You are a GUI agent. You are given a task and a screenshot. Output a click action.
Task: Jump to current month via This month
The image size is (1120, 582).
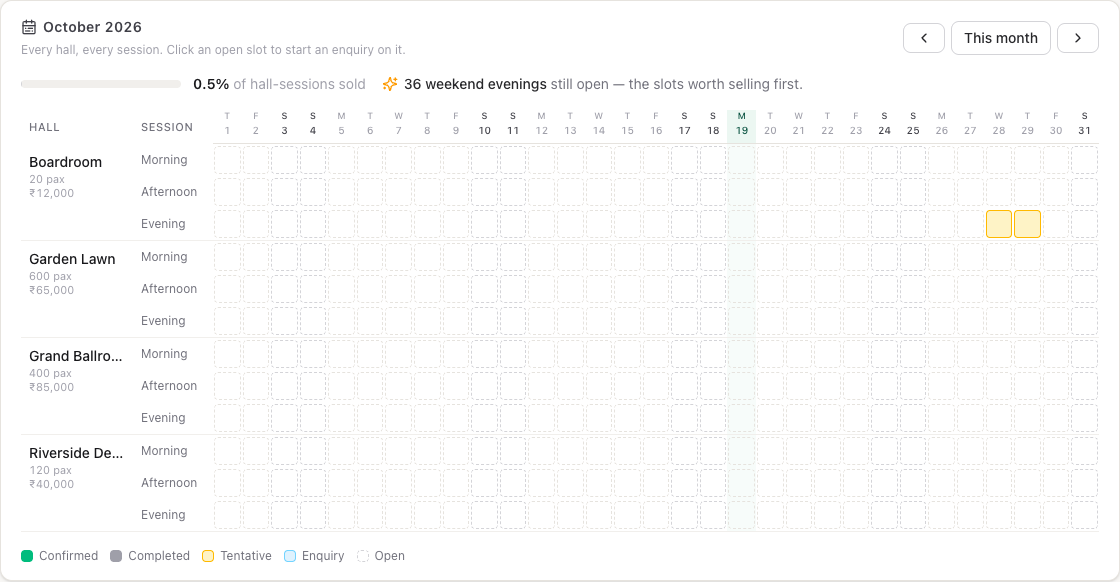1001,38
